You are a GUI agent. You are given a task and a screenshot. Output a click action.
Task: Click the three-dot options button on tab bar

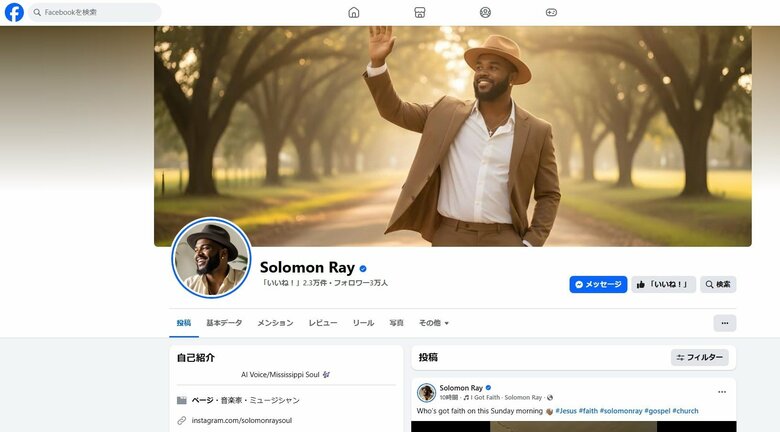tap(725, 323)
